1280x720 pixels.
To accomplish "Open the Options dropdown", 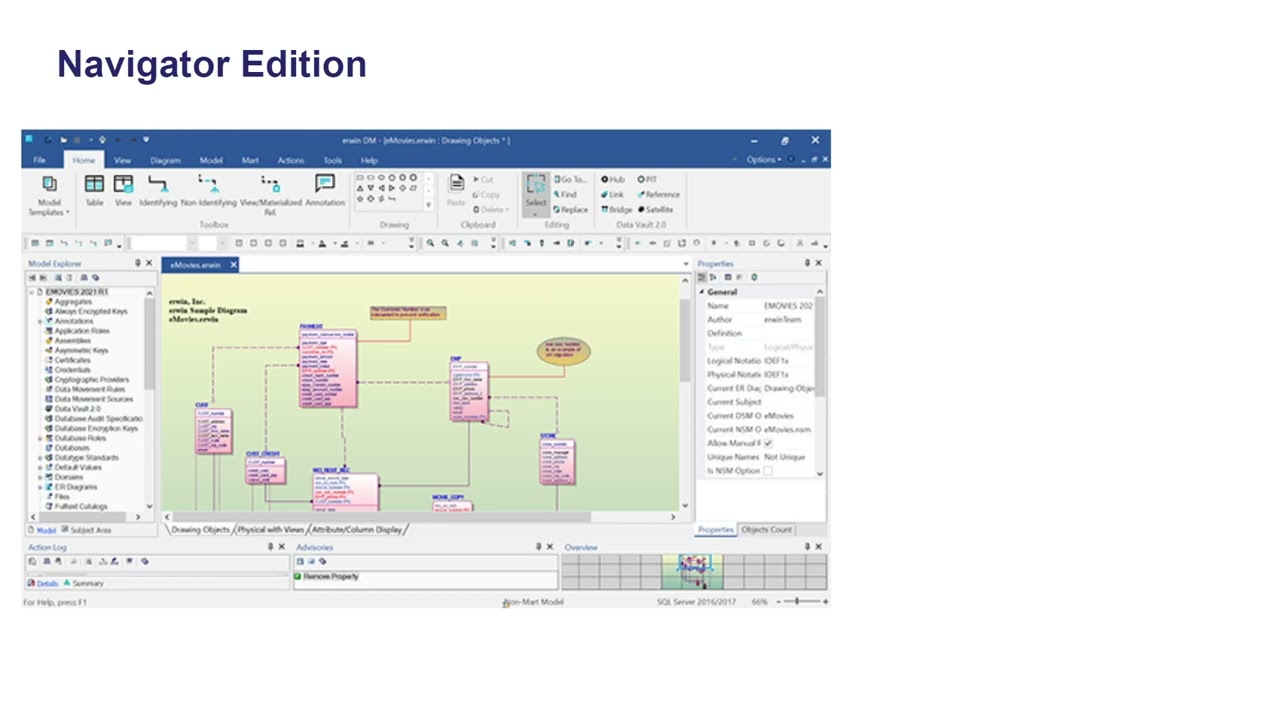I will tap(764, 160).
